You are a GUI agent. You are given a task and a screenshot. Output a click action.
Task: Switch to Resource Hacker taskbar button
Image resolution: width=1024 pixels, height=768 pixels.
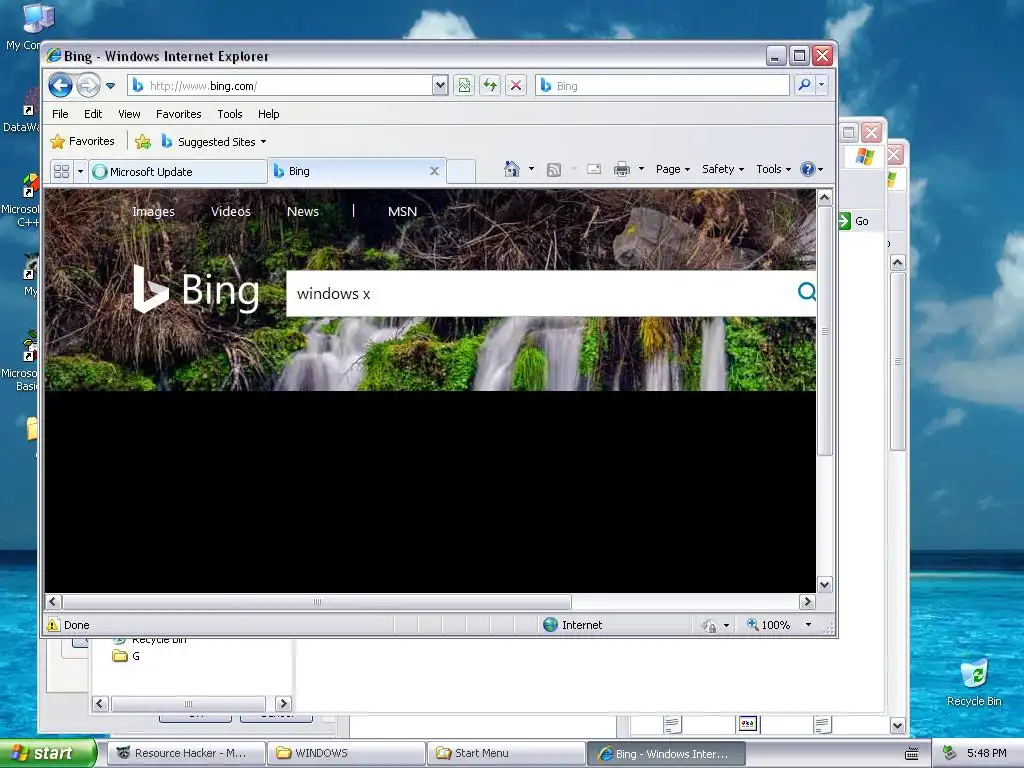186,753
